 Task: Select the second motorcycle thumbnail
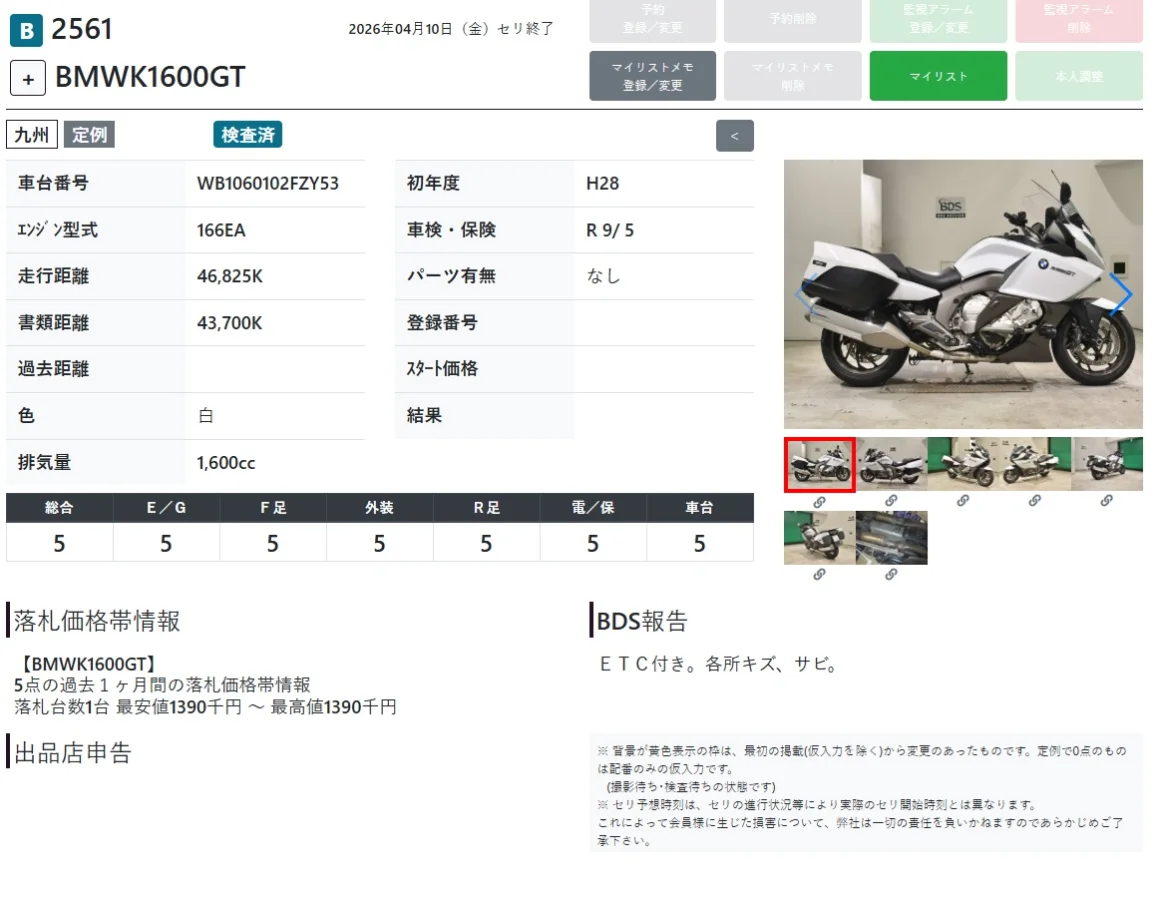[891, 464]
